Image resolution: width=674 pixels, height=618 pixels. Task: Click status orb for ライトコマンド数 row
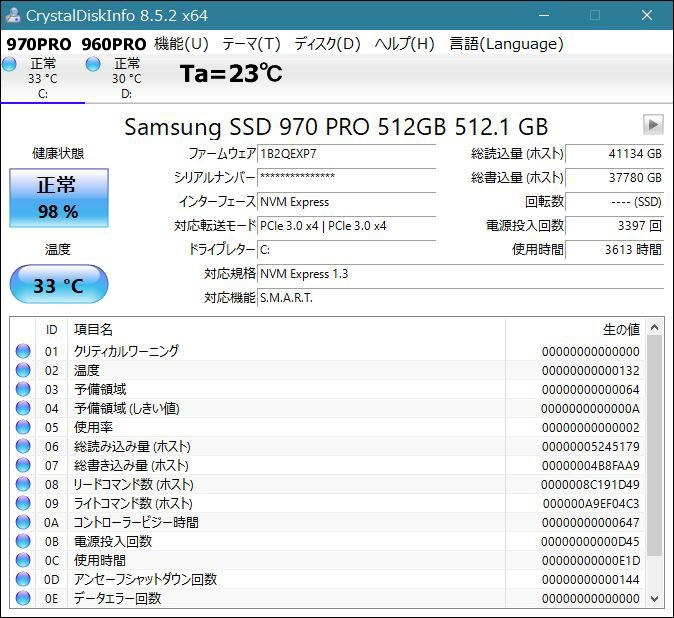click(23, 503)
